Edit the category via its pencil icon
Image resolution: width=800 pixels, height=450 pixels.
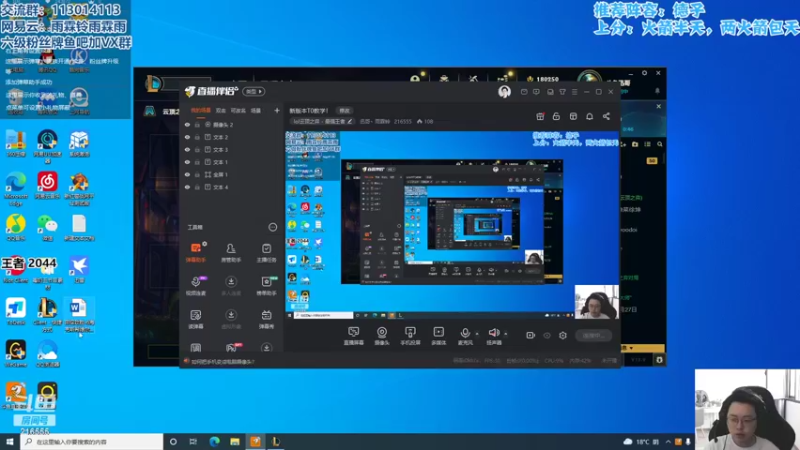[350, 121]
